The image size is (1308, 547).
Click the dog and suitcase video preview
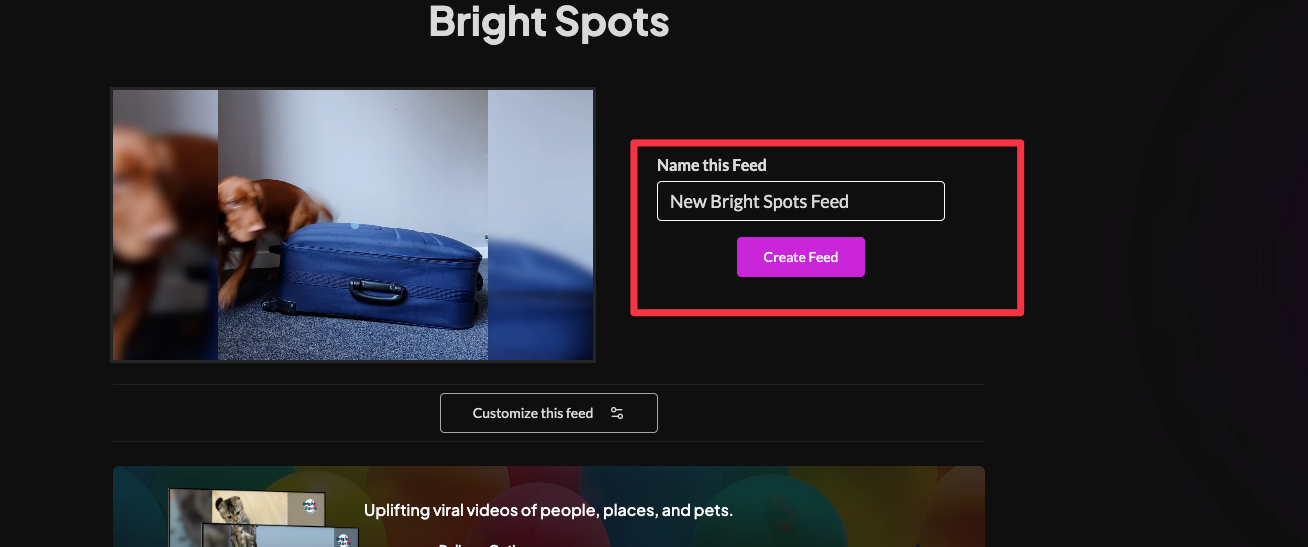(x=353, y=224)
